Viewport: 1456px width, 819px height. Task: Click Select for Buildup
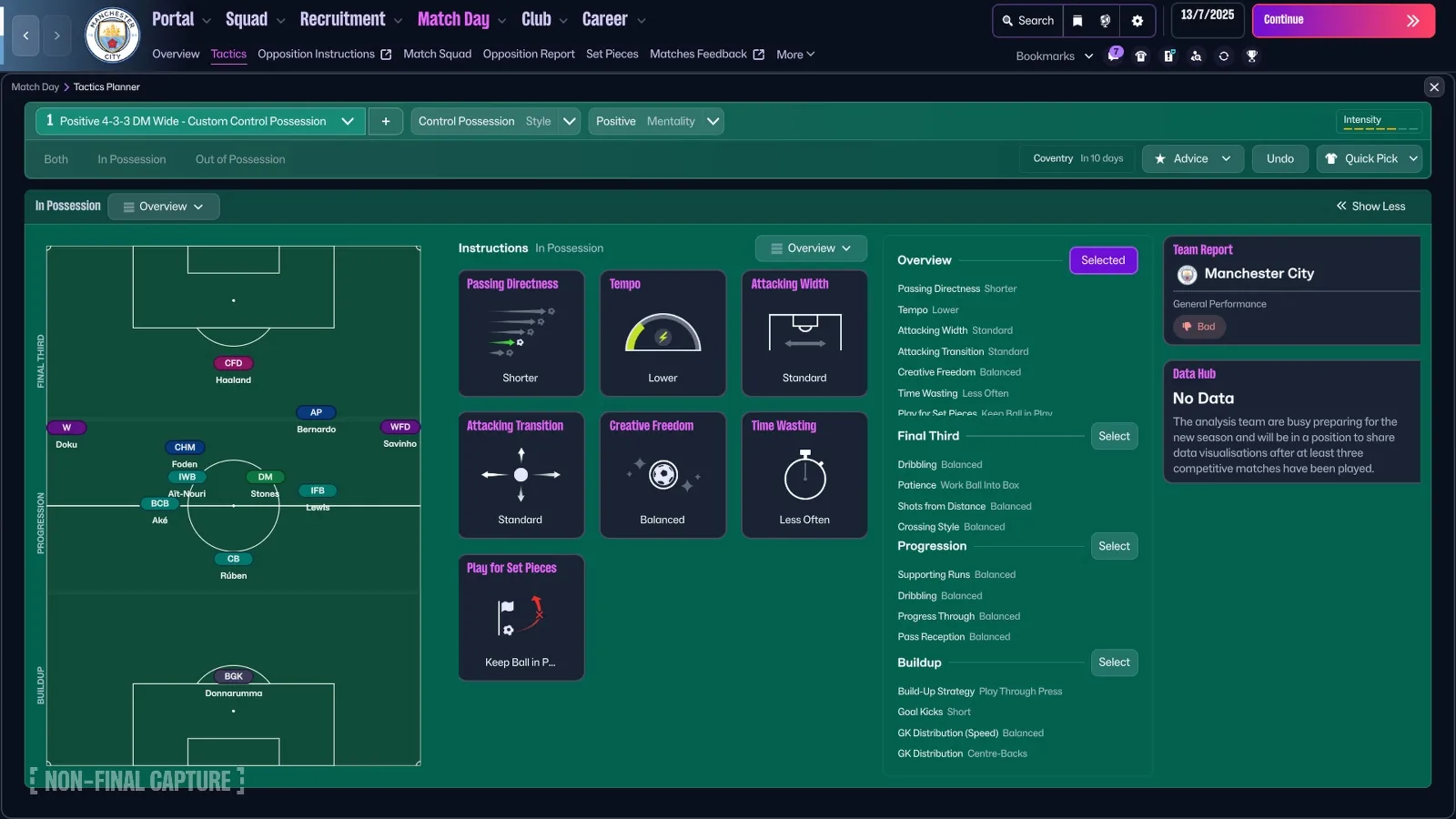coord(1114,662)
